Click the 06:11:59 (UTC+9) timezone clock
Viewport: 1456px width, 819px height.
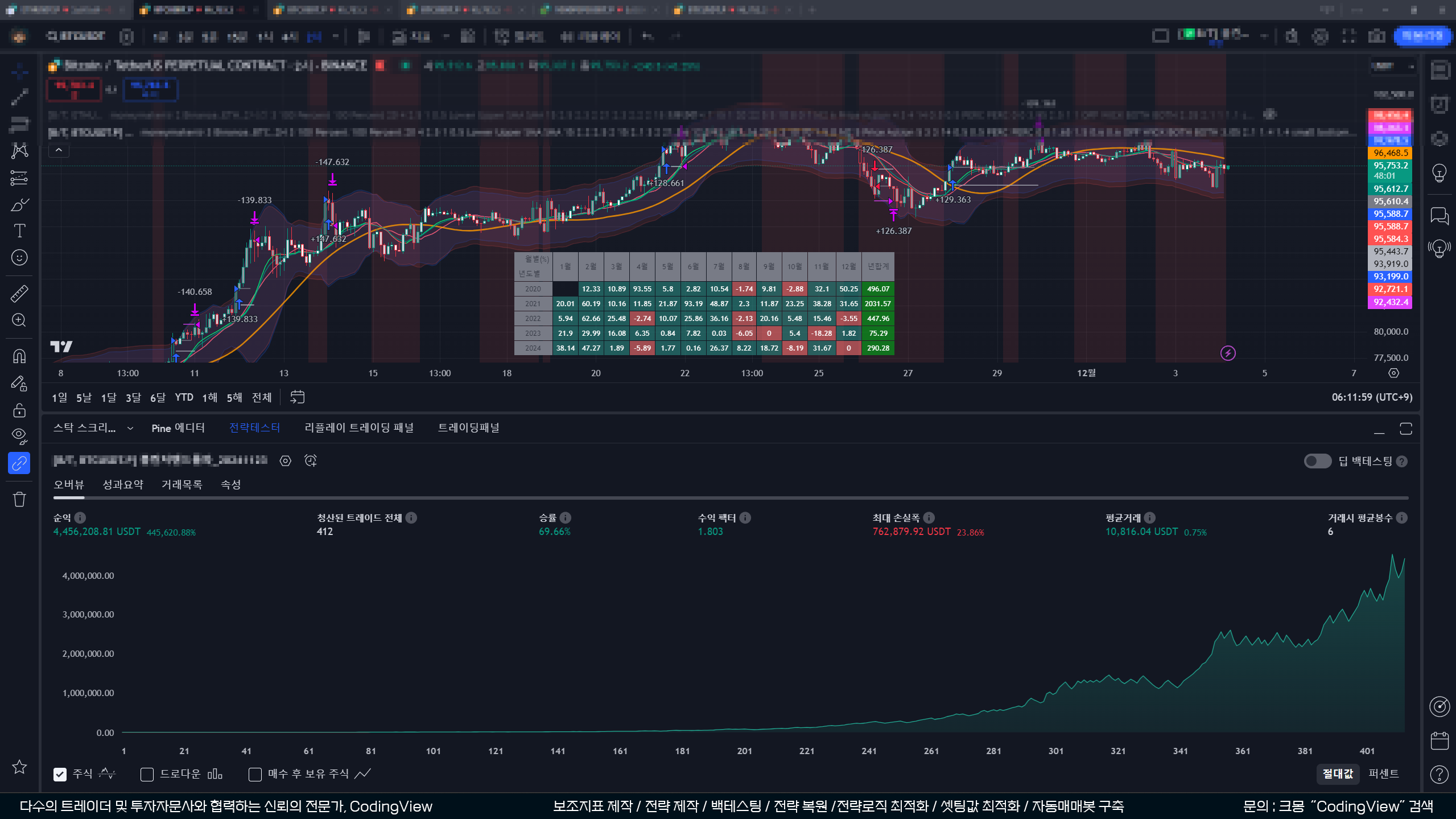[x=1371, y=397]
